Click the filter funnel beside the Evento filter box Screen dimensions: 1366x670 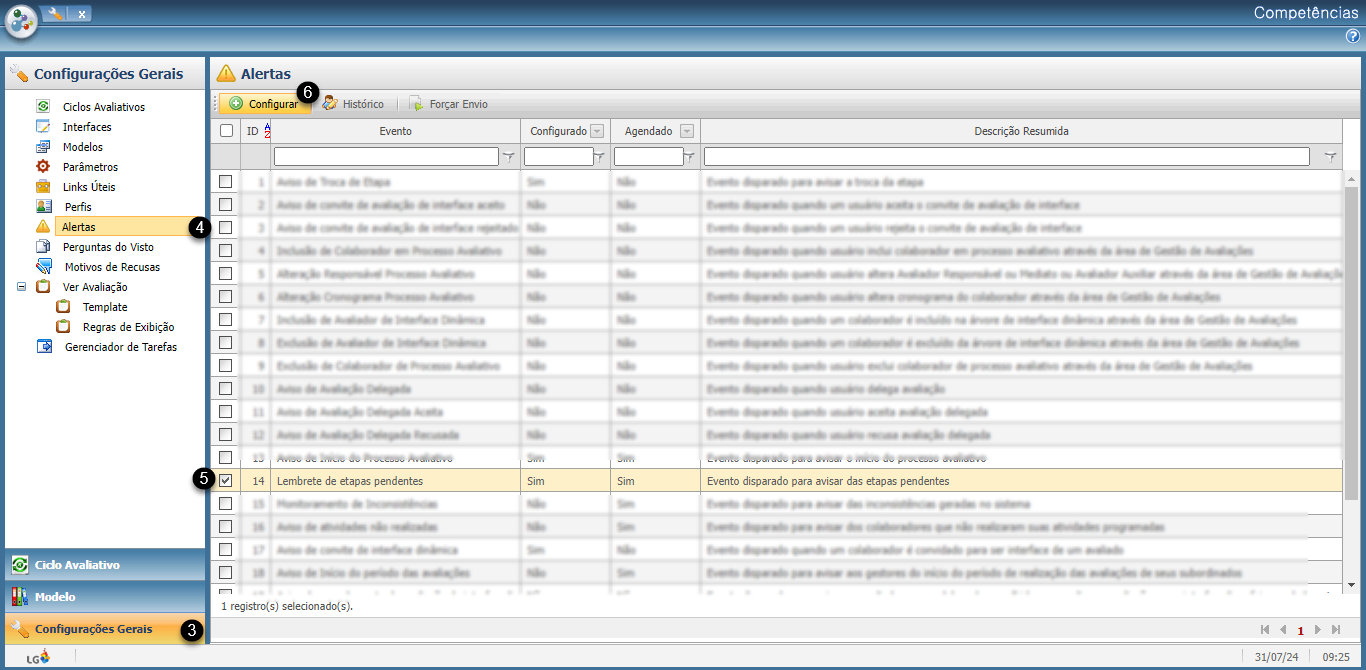pos(508,157)
